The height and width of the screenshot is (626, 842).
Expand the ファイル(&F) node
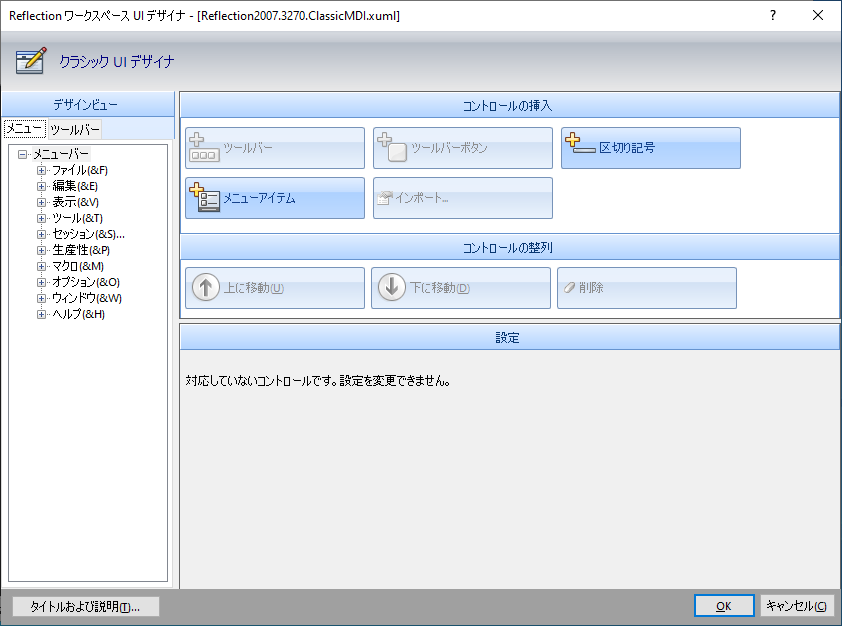[41, 171]
